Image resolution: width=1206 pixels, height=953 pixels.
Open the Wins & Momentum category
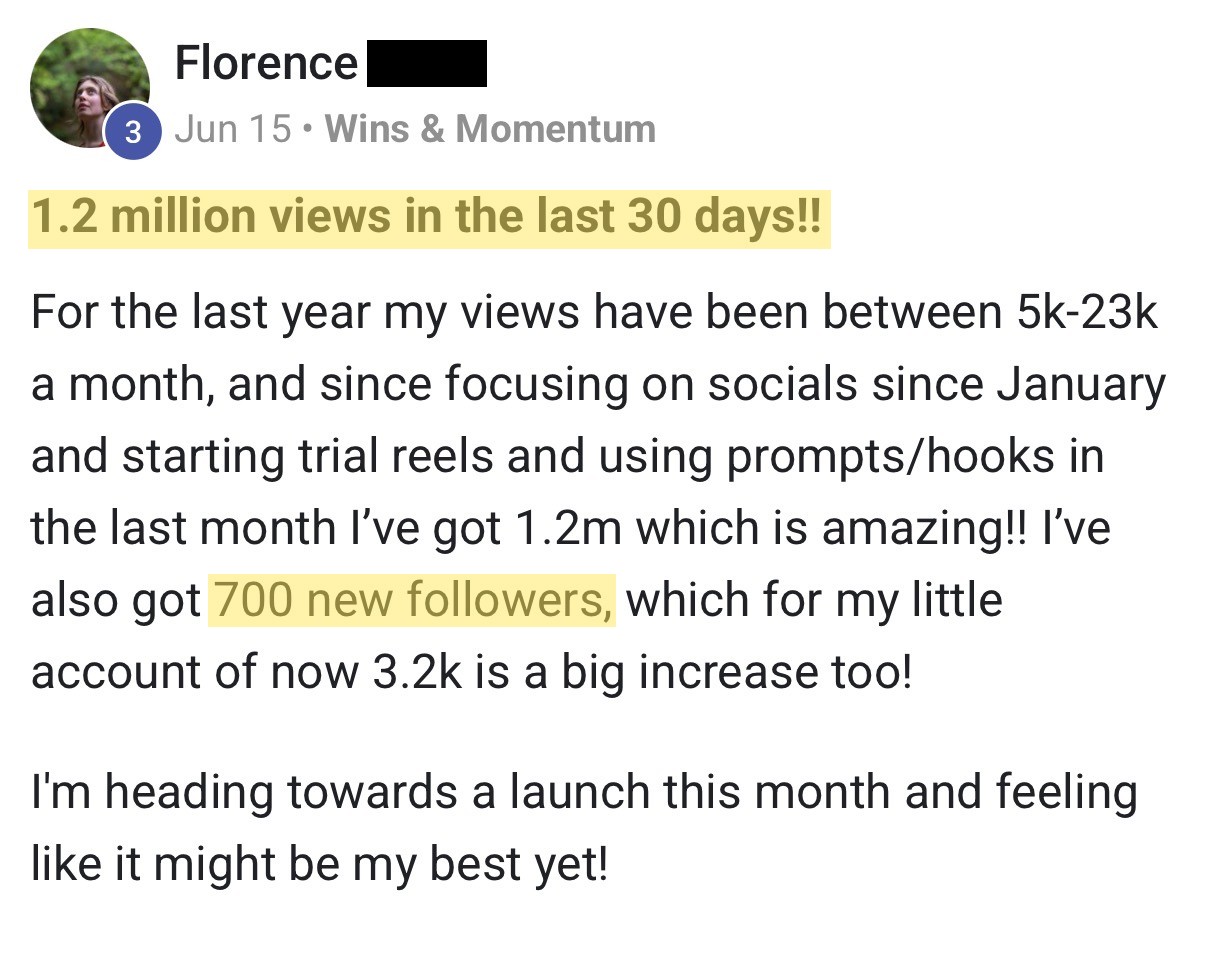coord(490,128)
